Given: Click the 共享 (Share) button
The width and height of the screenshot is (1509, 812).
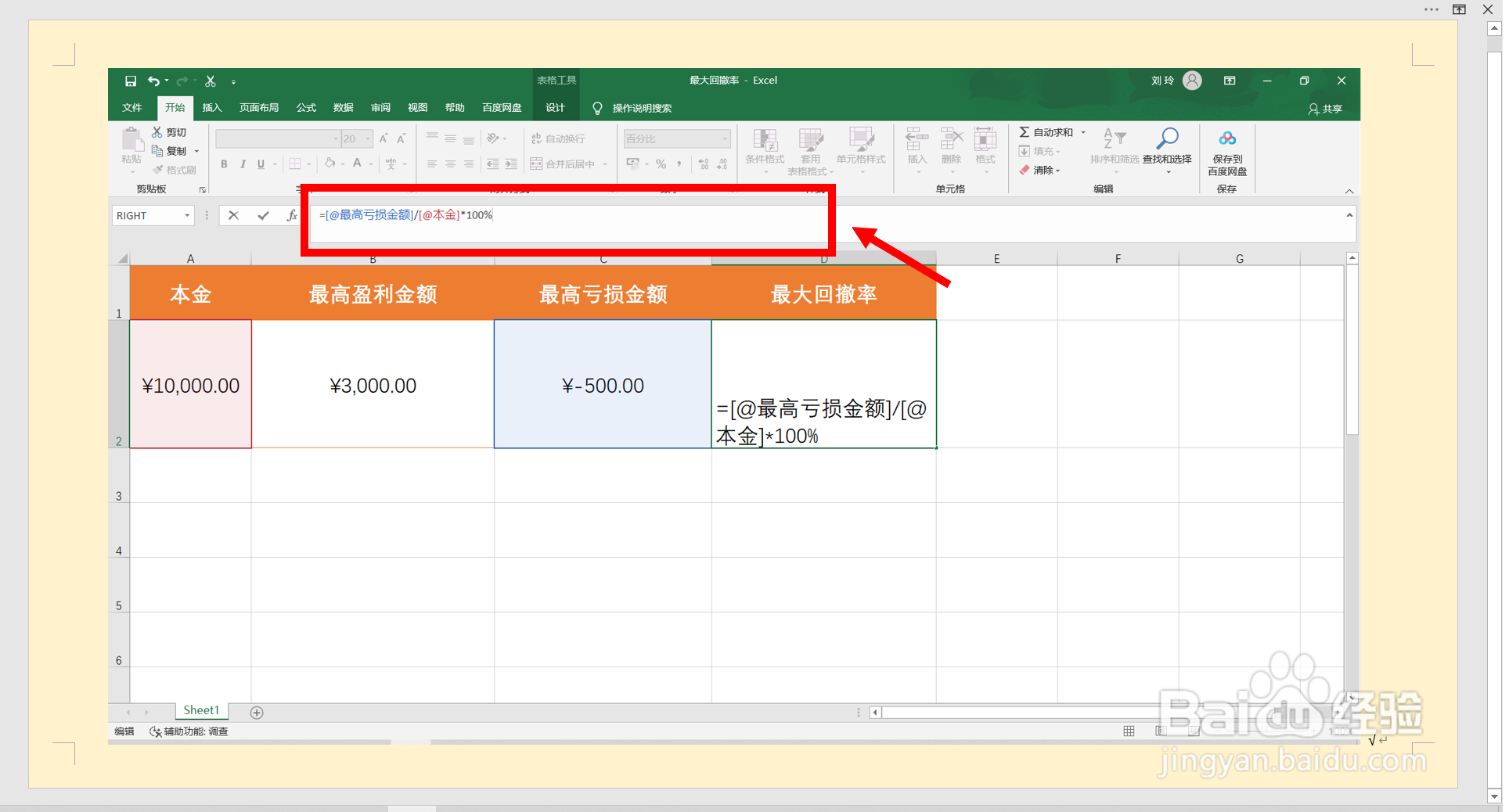Looking at the screenshot, I should click(1325, 109).
